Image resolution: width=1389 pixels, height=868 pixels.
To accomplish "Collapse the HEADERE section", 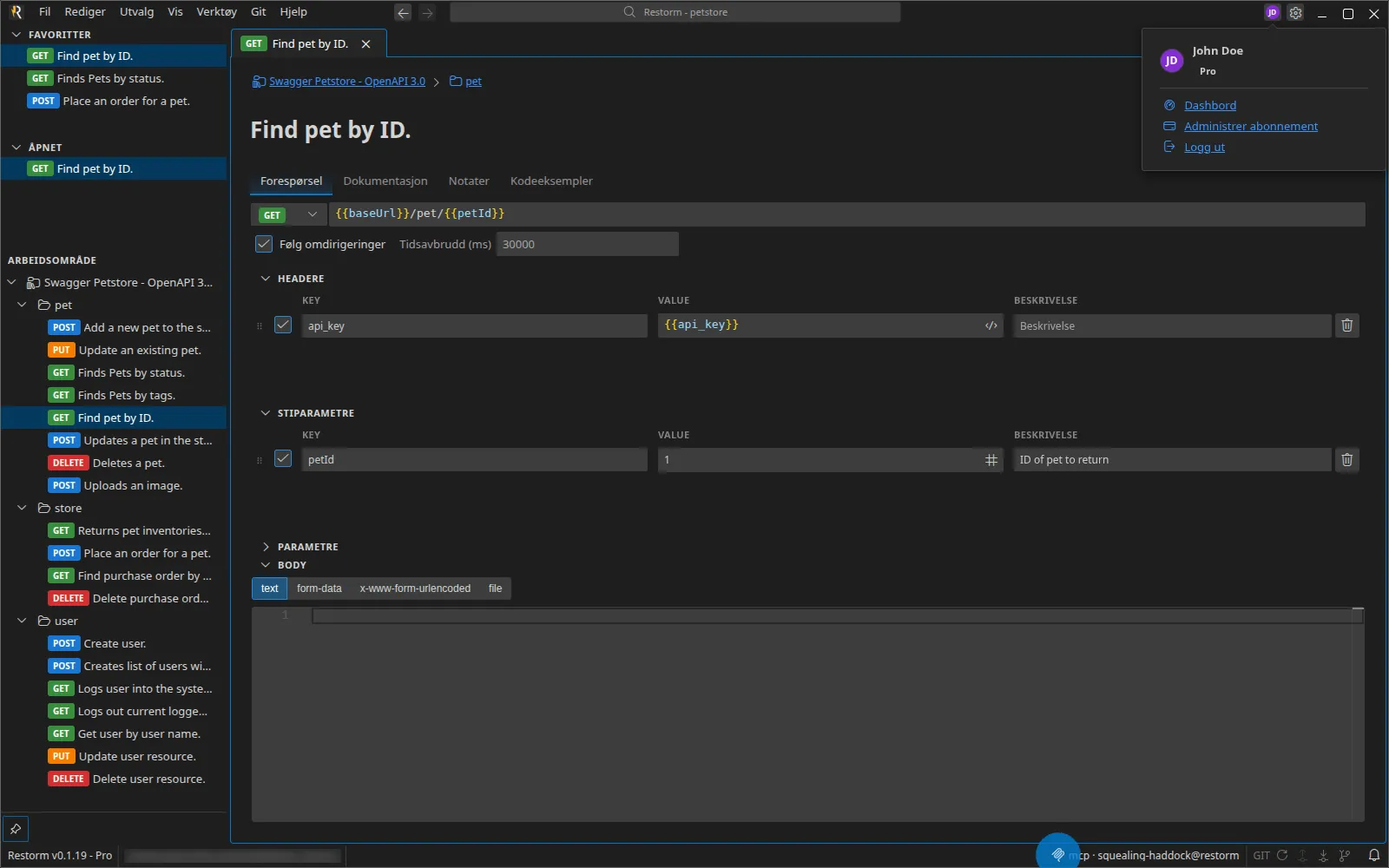I will [x=266, y=279].
